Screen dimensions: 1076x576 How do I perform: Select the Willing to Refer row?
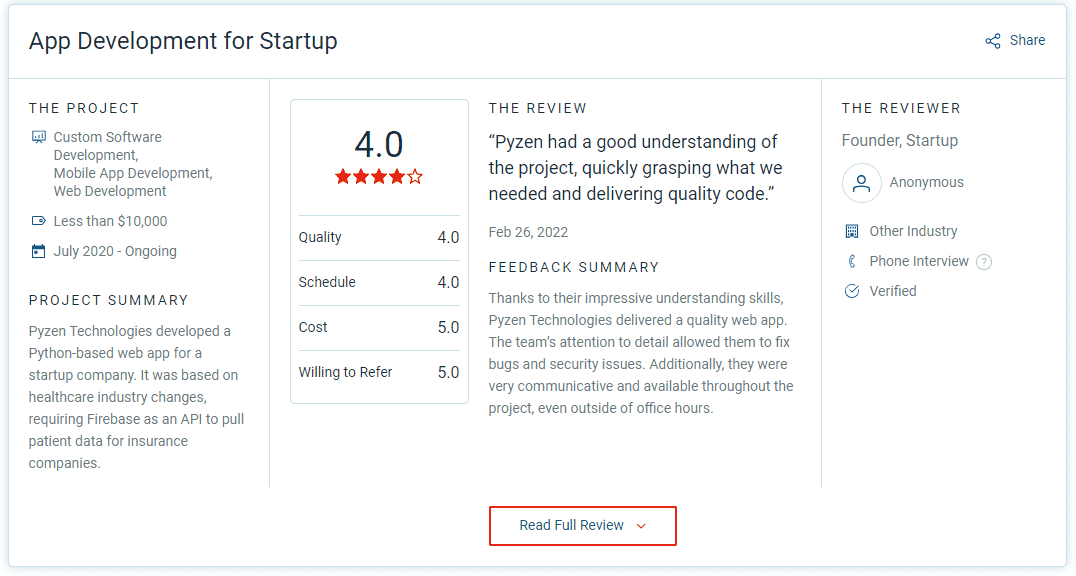(379, 373)
